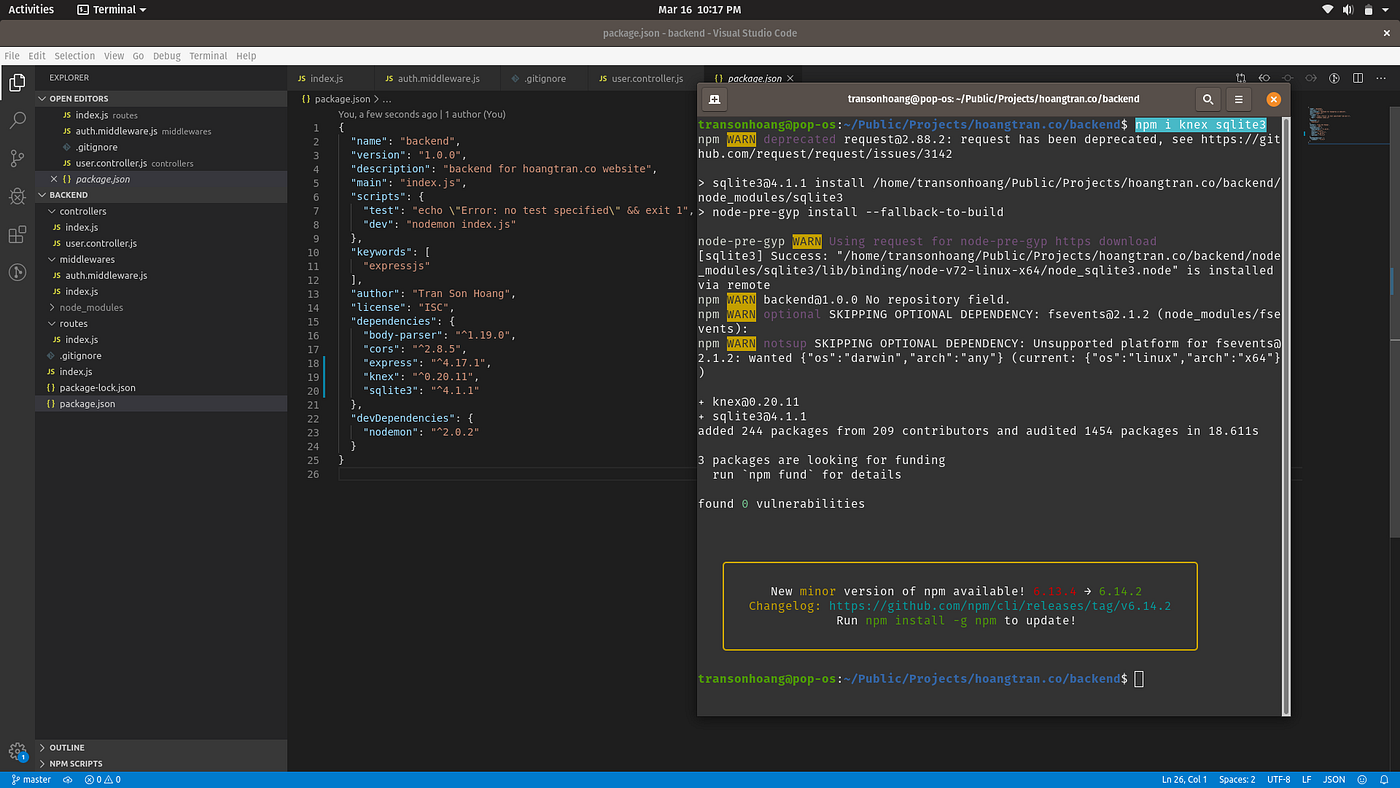Open the Explorer view in activity bar
Screen dimensions: 1400x788
pos(17,83)
